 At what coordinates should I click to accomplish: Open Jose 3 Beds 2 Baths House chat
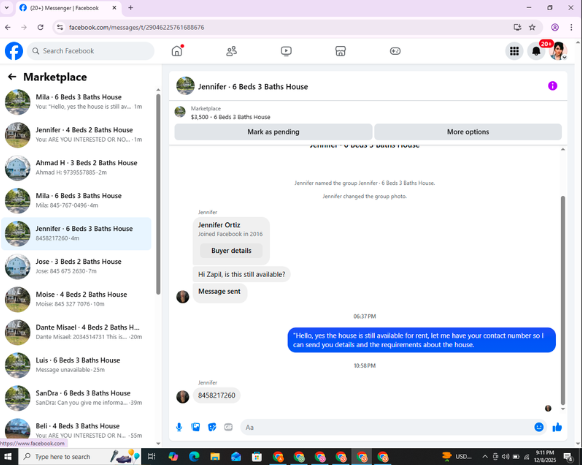click(76, 266)
